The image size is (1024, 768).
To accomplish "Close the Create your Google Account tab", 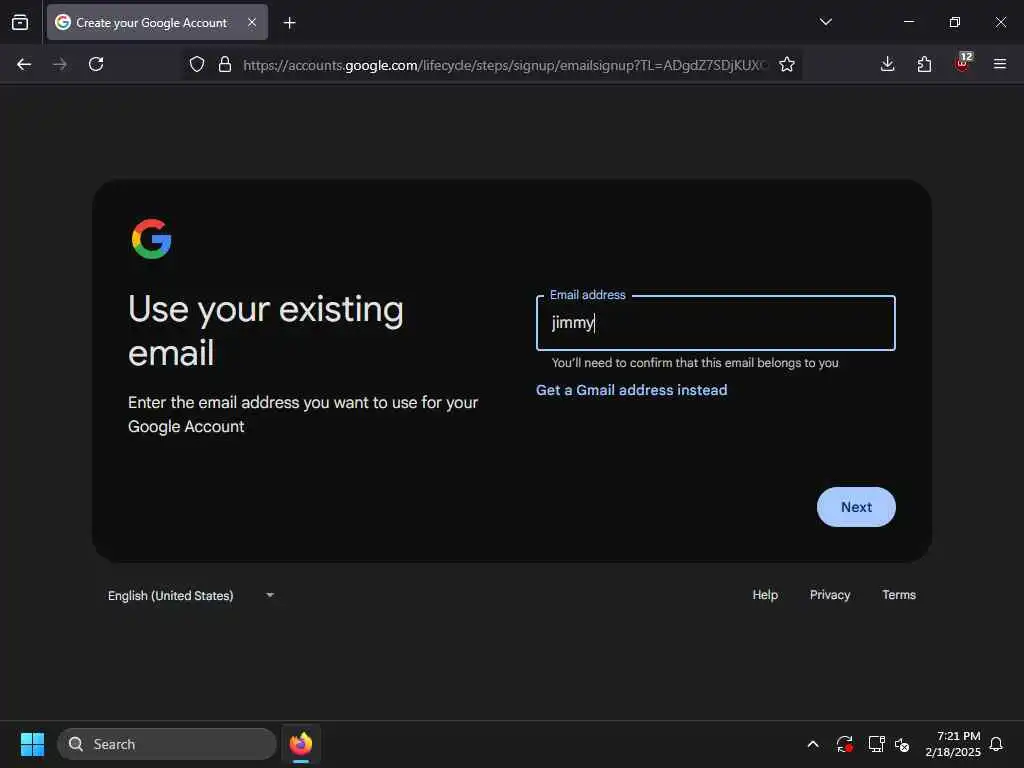I will pyautogui.click(x=251, y=22).
